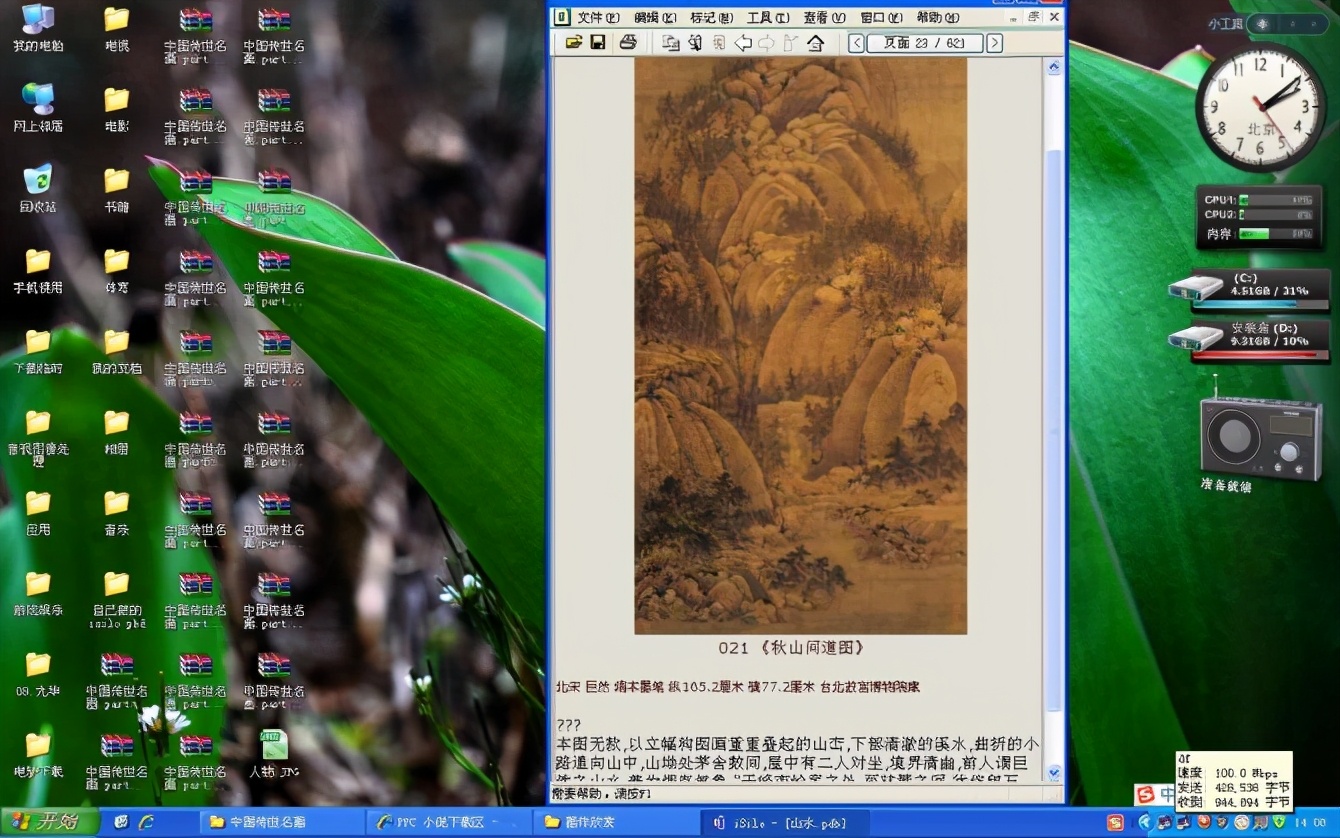Viewport: 1340px width, 838px height.
Task: Click the Sogou input method icon near tray
Action: coord(1145,795)
